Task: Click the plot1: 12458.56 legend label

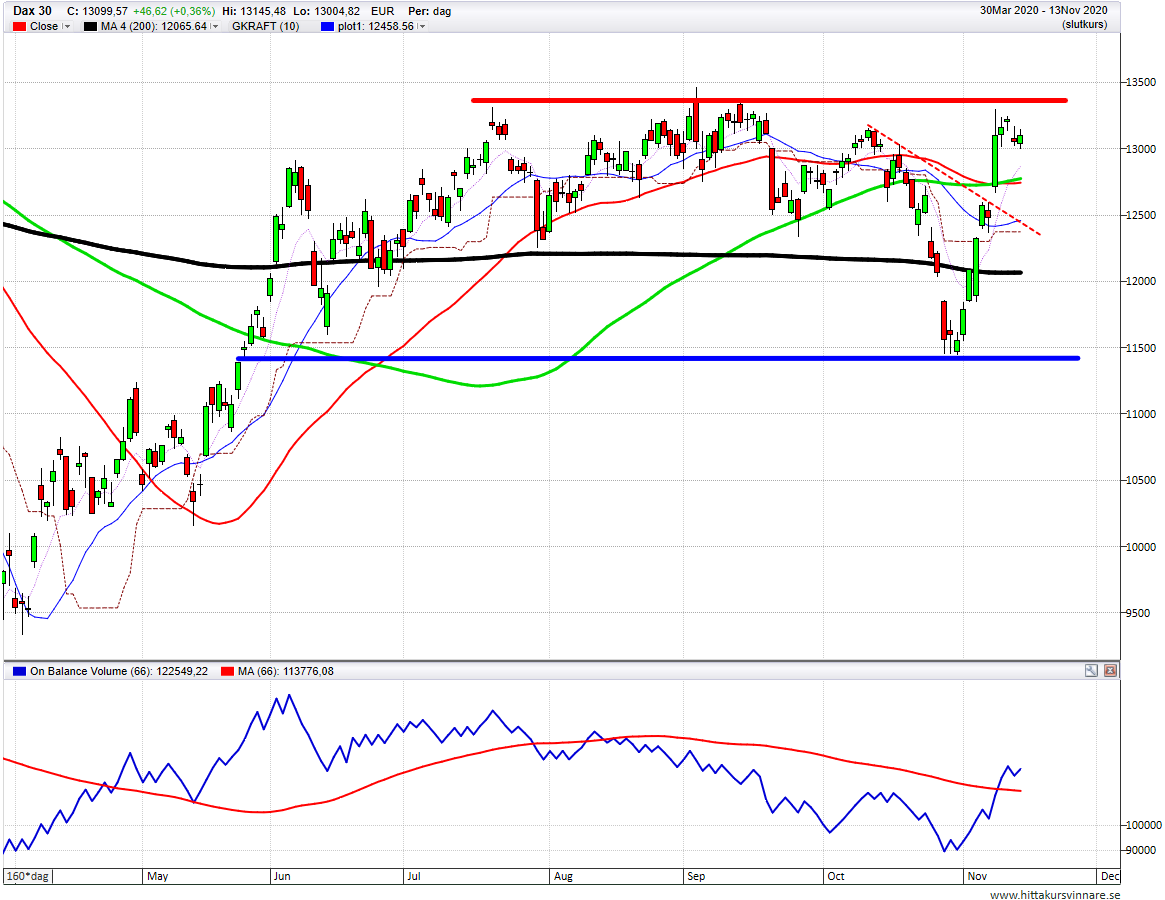Action: click(x=375, y=26)
